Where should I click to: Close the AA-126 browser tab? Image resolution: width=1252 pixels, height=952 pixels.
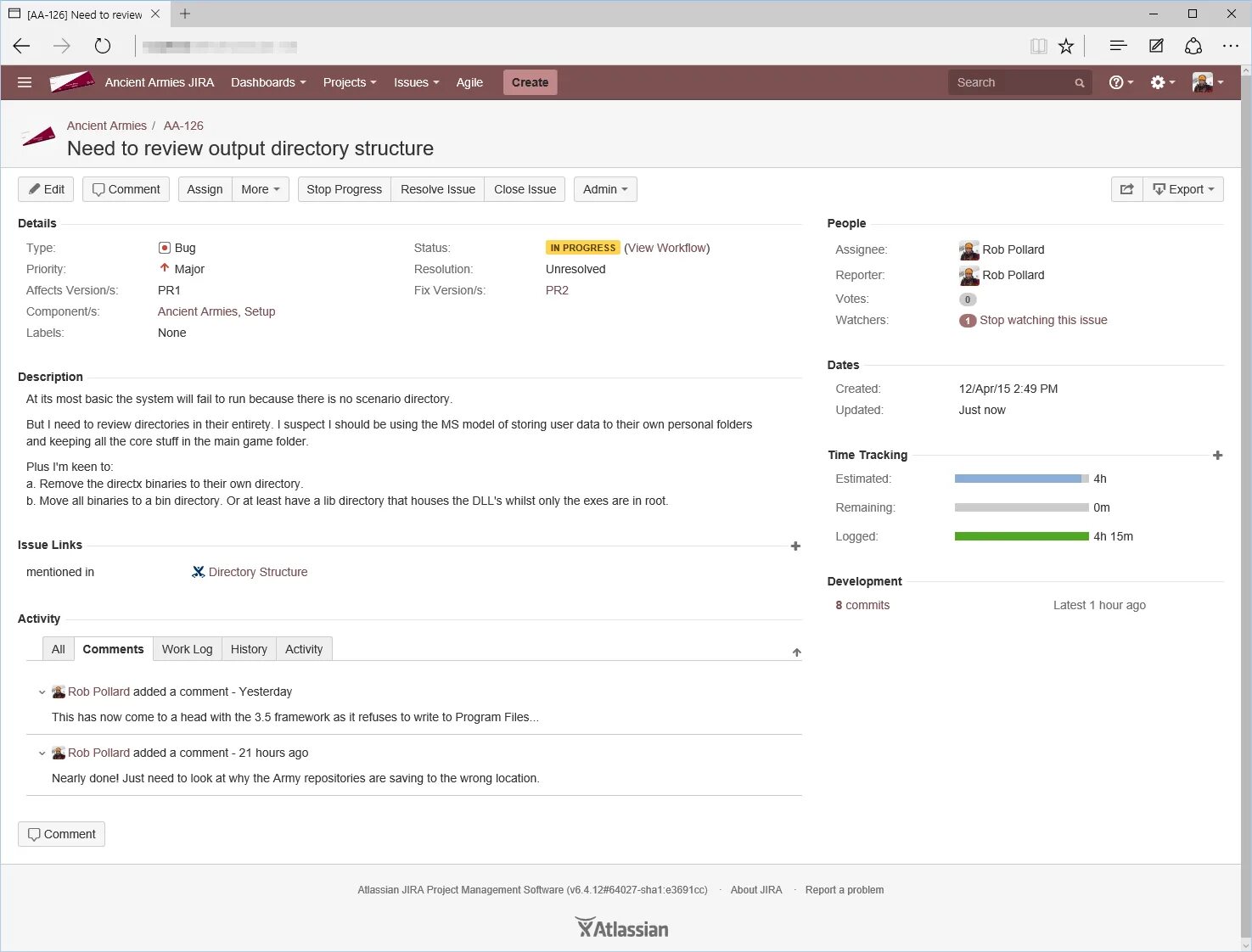pyautogui.click(x=155, y=14)
